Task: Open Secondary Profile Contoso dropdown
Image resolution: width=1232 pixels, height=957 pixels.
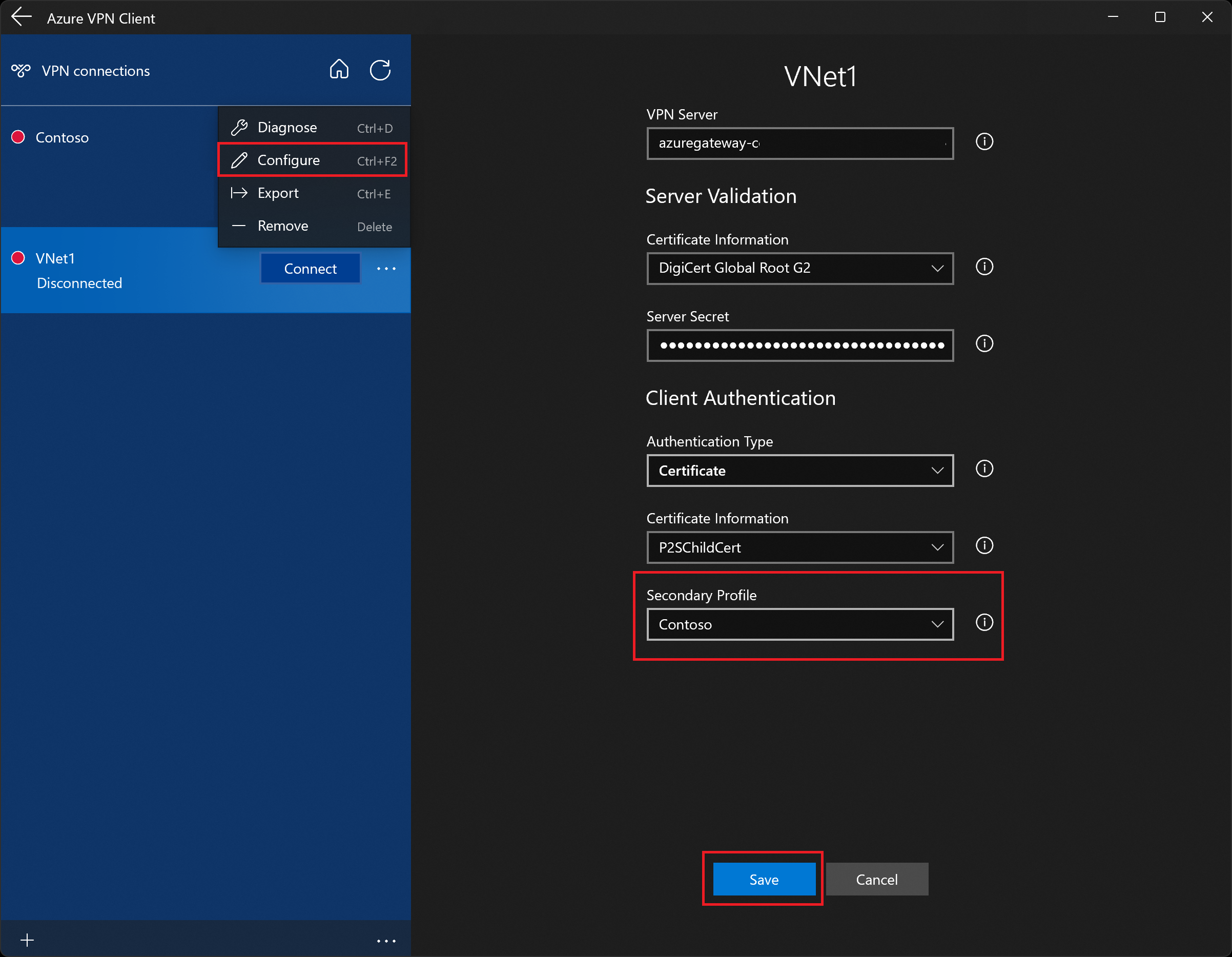Action: point(800,624)
